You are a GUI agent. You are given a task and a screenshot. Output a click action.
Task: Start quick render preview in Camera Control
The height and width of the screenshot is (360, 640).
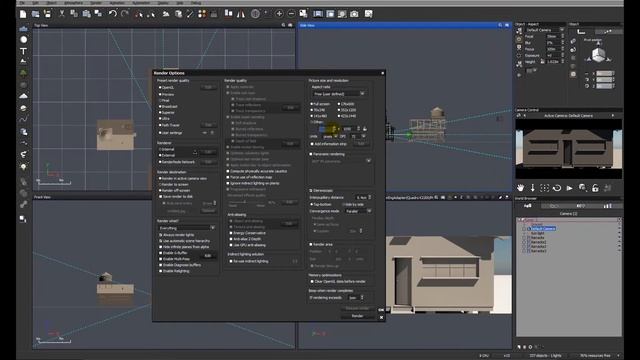click(x=569, y=188)
